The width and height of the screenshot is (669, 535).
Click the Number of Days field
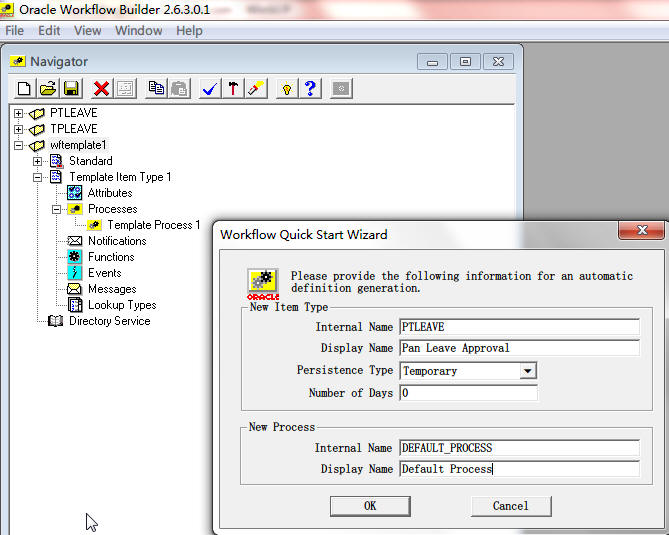[x=468, y=393]
